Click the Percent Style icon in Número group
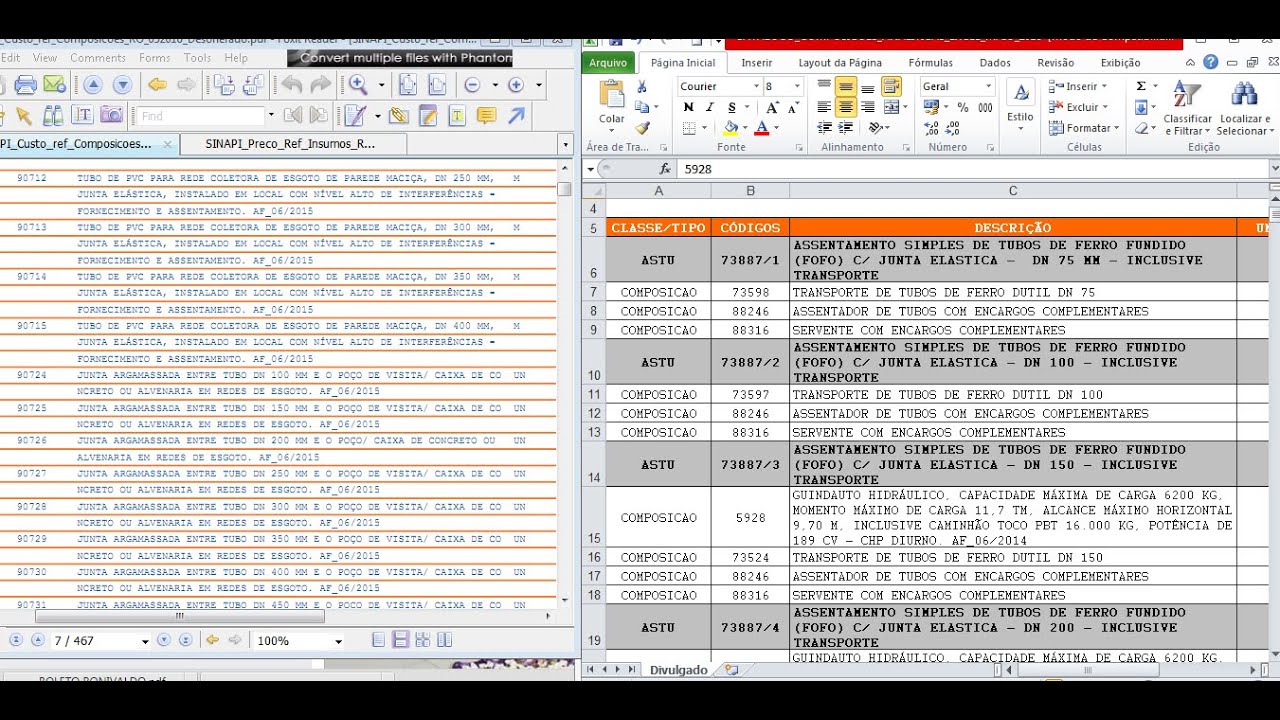 [962, 107]
